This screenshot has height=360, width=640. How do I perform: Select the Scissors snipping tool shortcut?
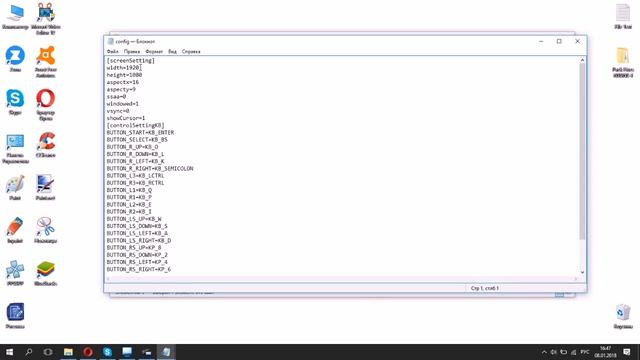click(x=46, y=231)
